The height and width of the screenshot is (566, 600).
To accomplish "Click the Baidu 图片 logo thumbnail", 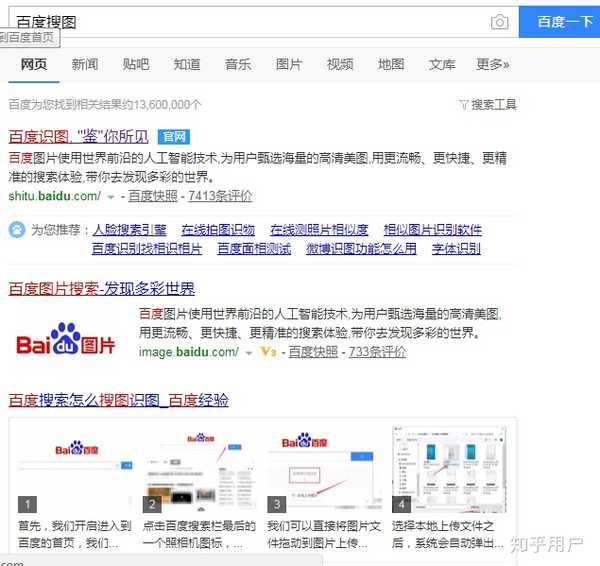I will point(65,340).
